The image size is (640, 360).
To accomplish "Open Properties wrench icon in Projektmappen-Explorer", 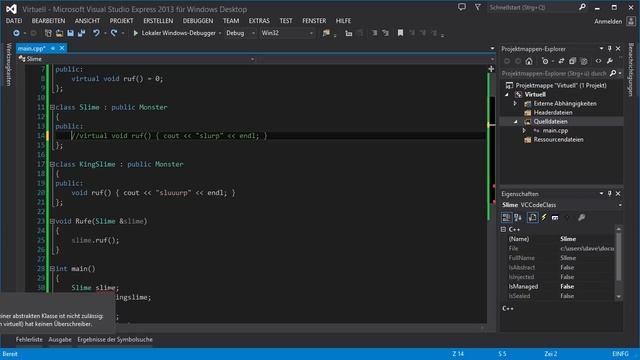I will coord(609,61).
